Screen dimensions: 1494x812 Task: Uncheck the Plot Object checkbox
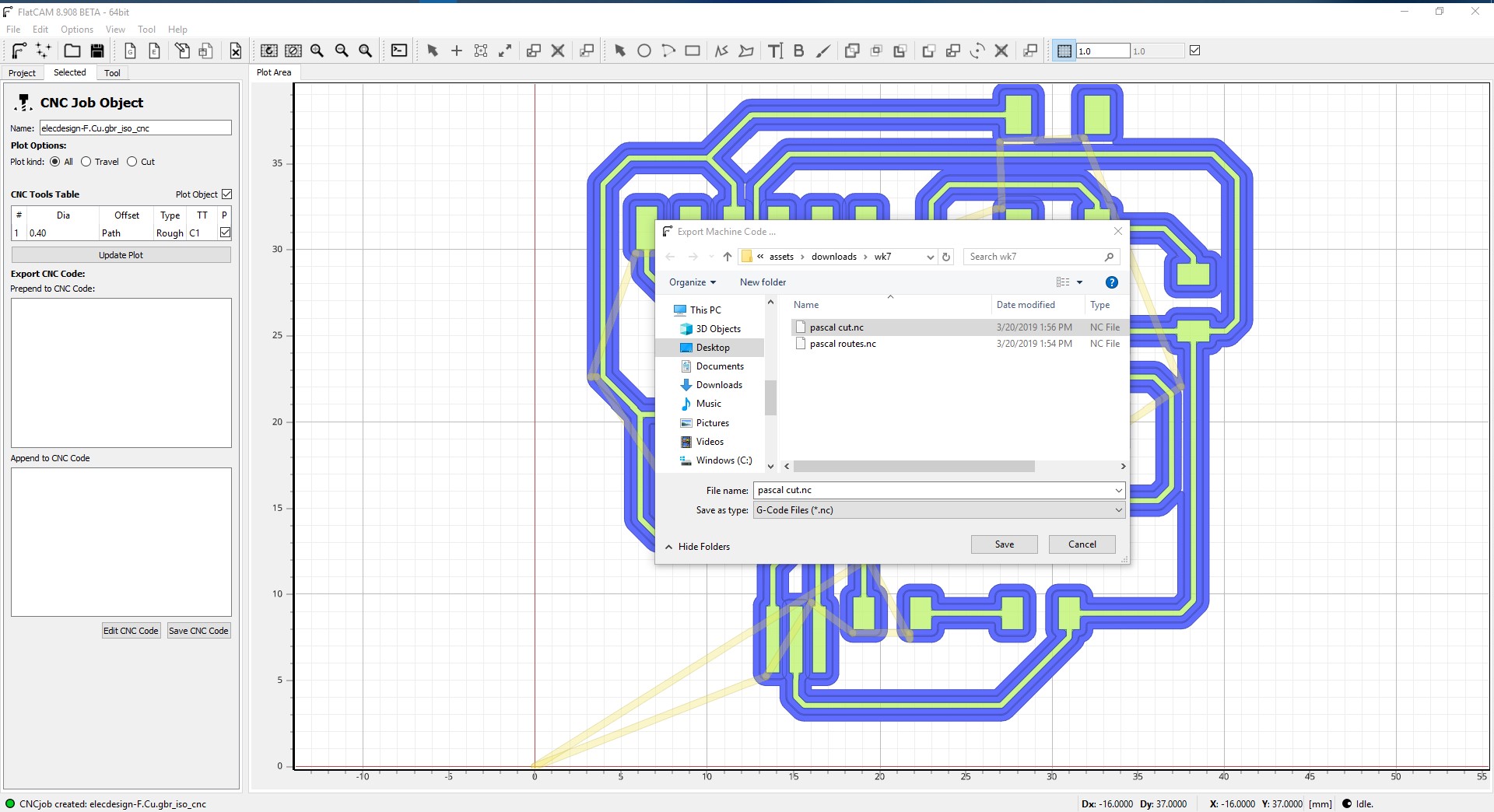pos(227,194)
